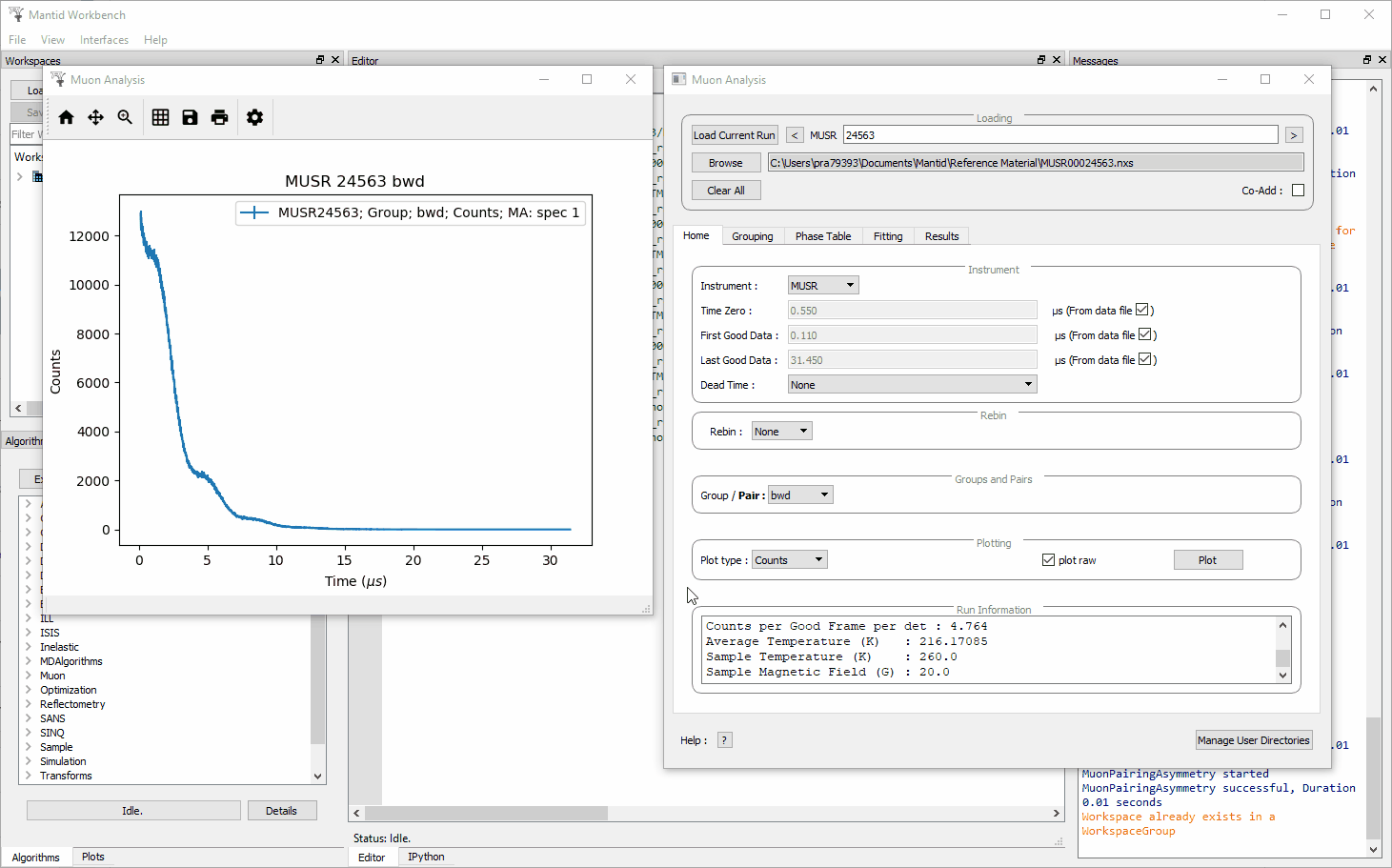This screenshot has height=868, width=1392.
Task: Load the previous run using the left arrow
Action: pos(795,135)
